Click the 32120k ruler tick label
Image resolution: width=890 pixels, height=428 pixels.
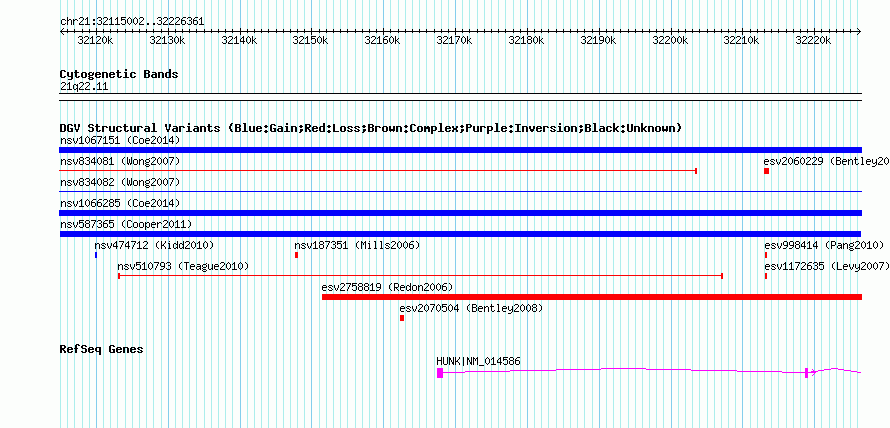95,41
